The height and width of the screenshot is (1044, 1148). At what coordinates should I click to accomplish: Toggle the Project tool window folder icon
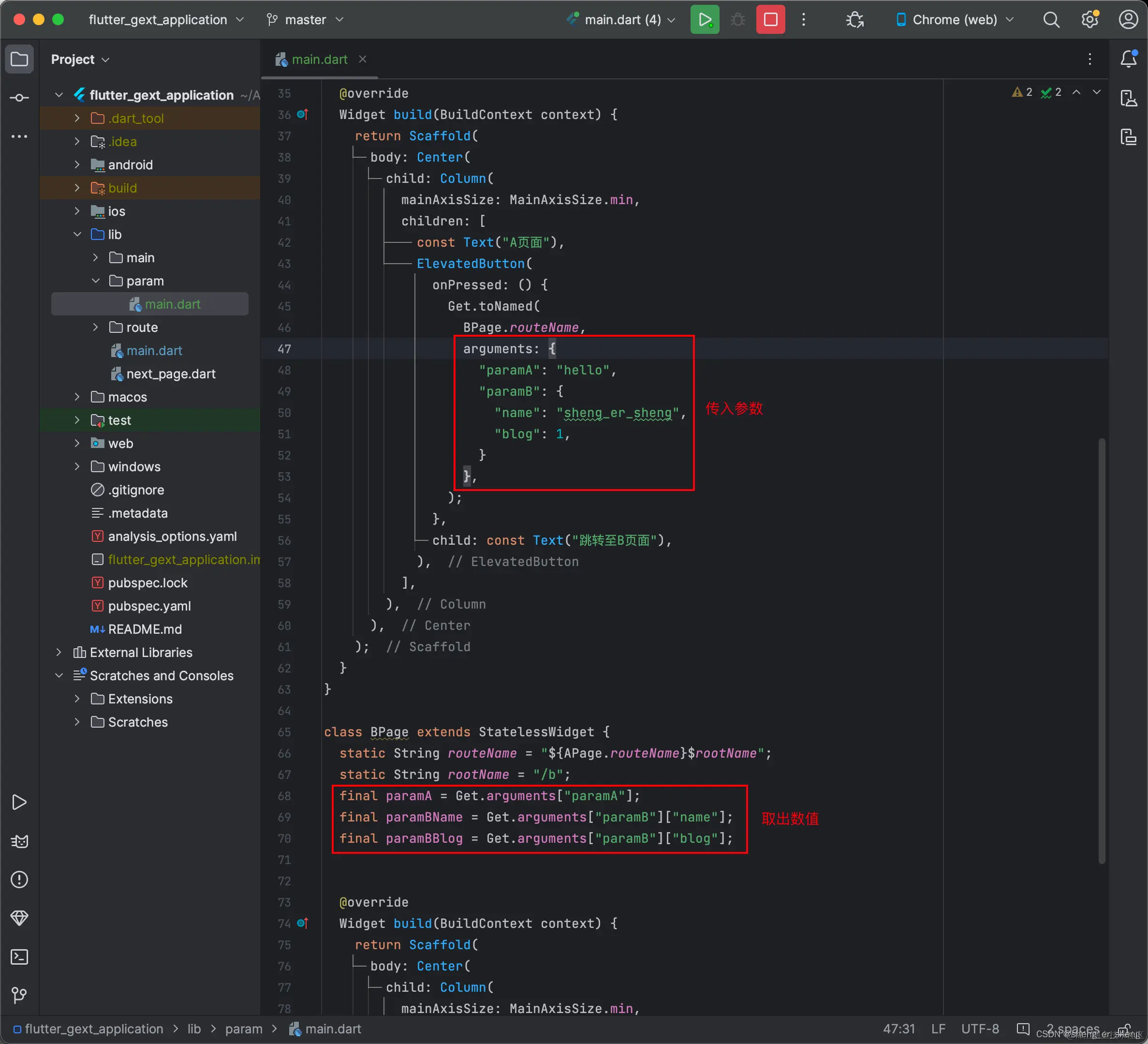point(19,59)
